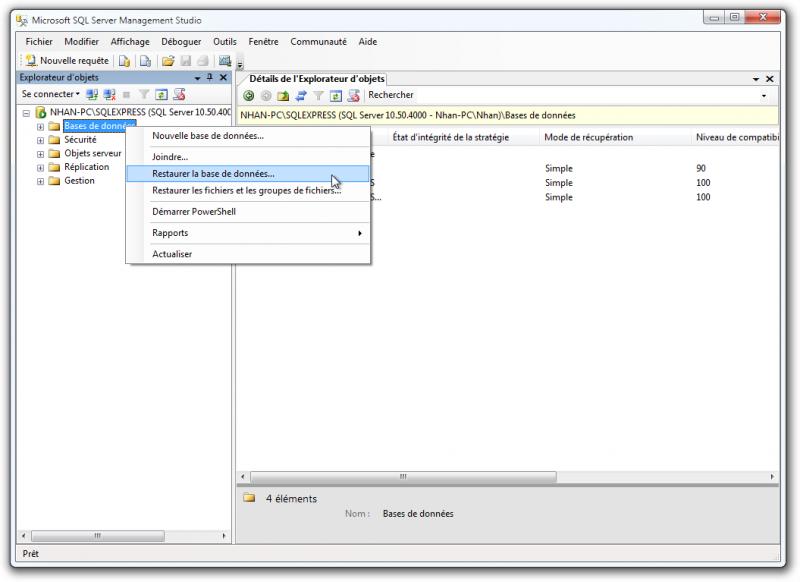
Task: Click the synchronize blue arrows icon
Action: (301, 95)
